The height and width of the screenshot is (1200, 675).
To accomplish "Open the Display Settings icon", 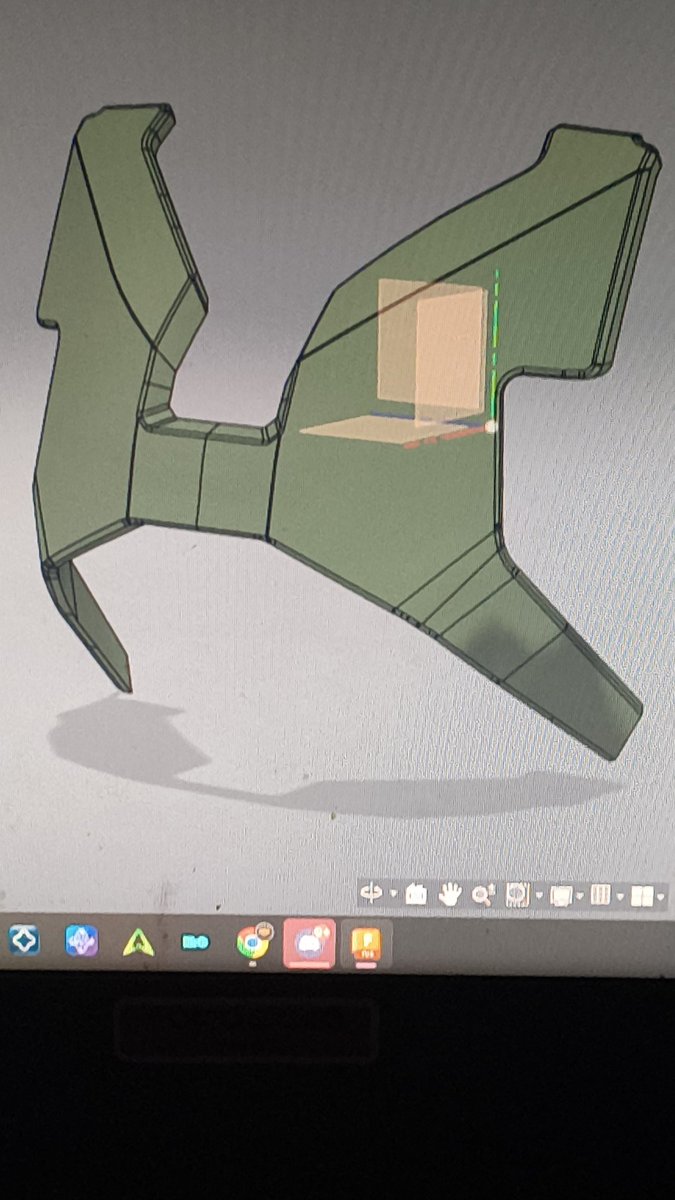I will pos(561,895).
